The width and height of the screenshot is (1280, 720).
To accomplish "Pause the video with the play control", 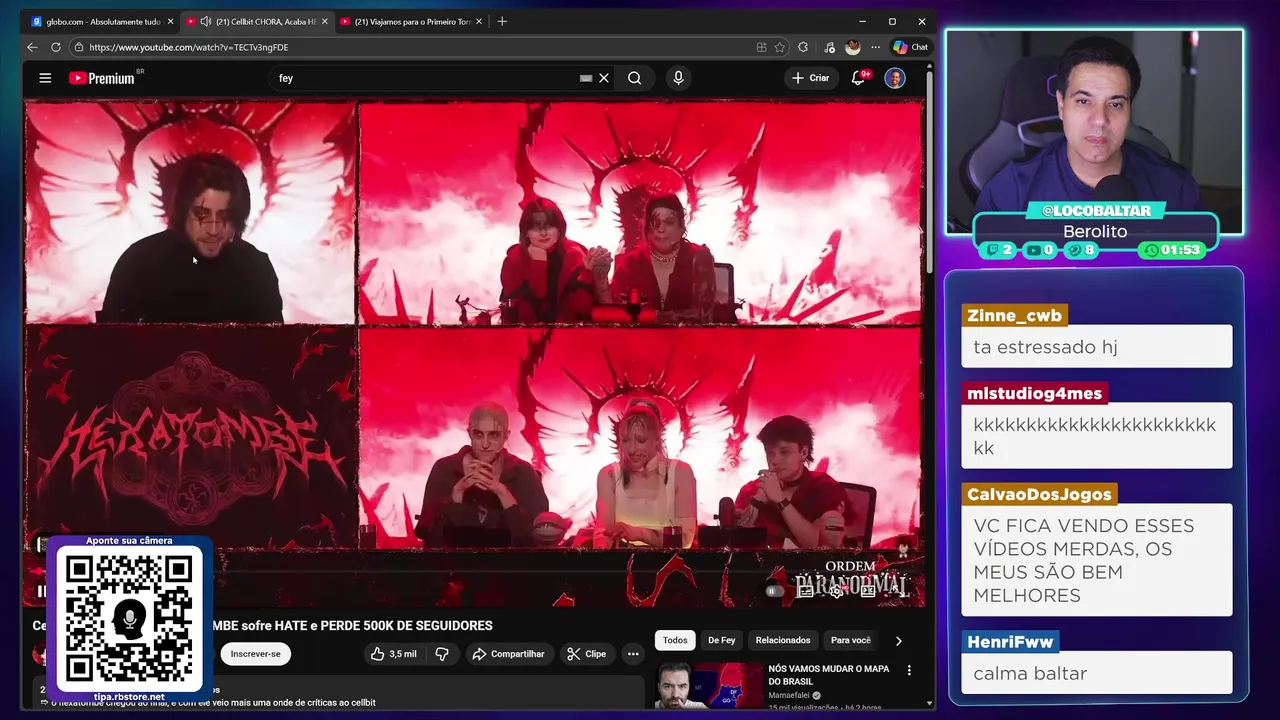I will (x=41, y=591).
